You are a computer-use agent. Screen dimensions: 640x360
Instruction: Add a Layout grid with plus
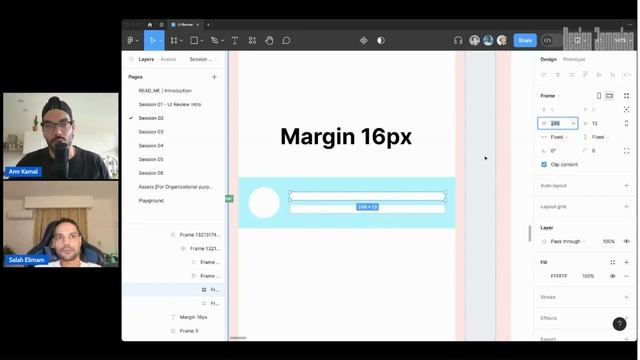click(x=626, y=207)
